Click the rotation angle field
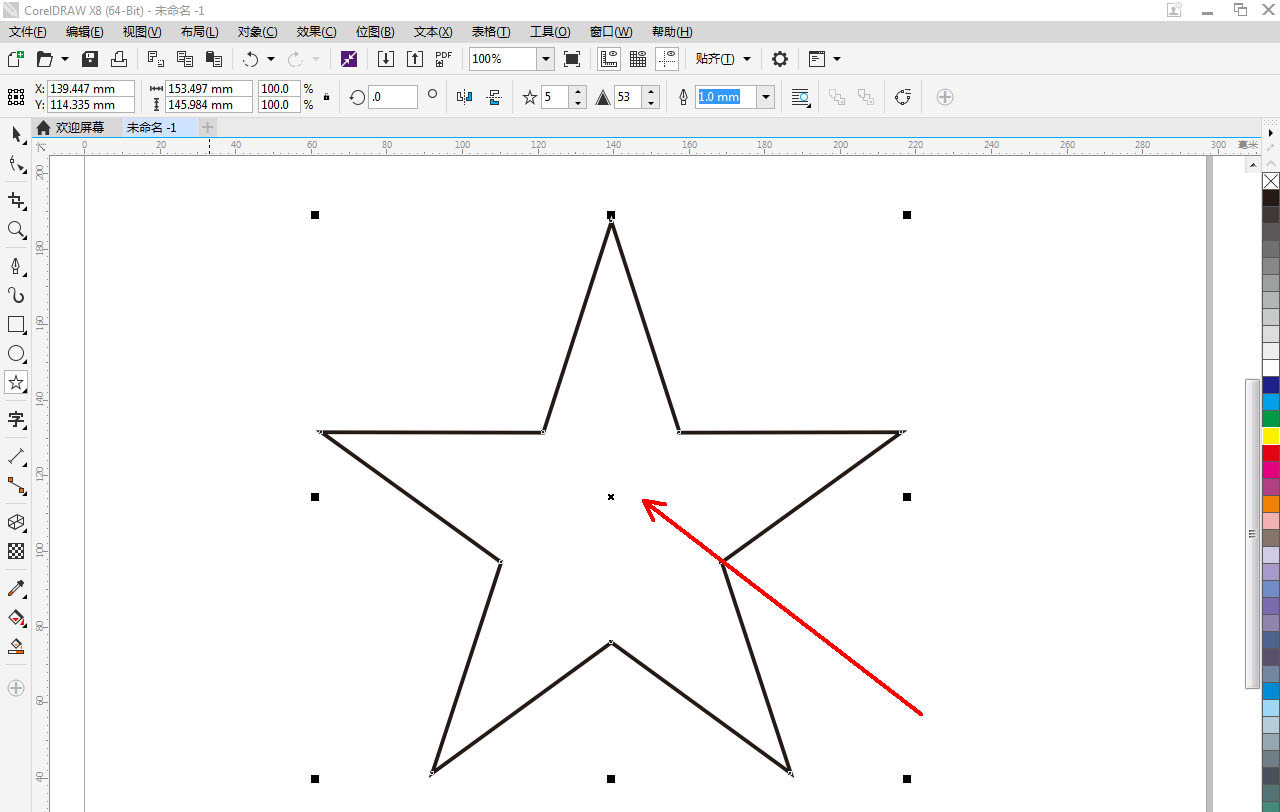Image resolution: width=1280 pixels, height=812 pixels. click(x=393, y=97)
